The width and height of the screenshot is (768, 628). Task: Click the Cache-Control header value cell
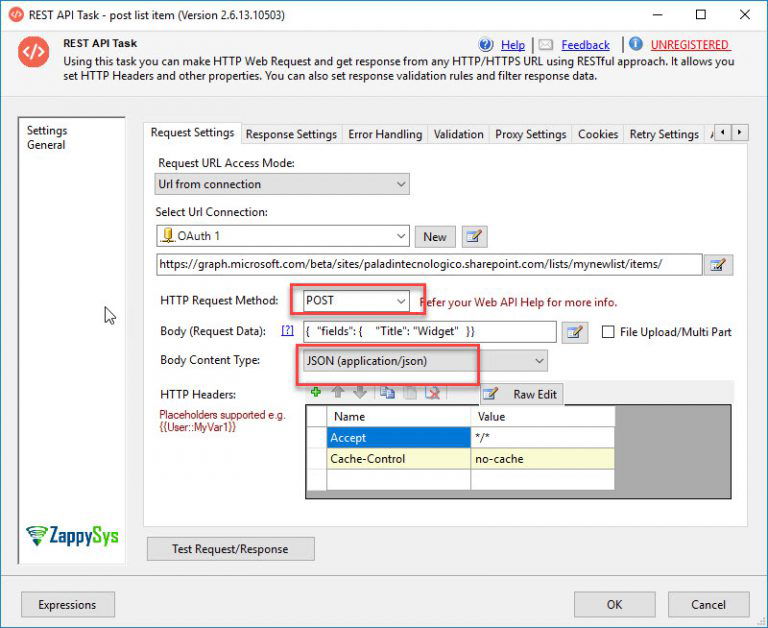coord(541,459)
